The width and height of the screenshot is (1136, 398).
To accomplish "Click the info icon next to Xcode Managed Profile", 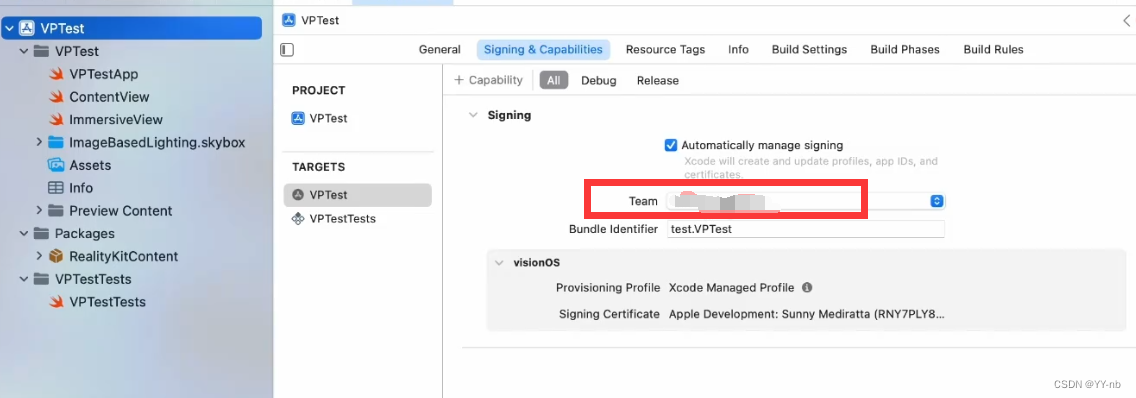I will (x=807, y=288).
